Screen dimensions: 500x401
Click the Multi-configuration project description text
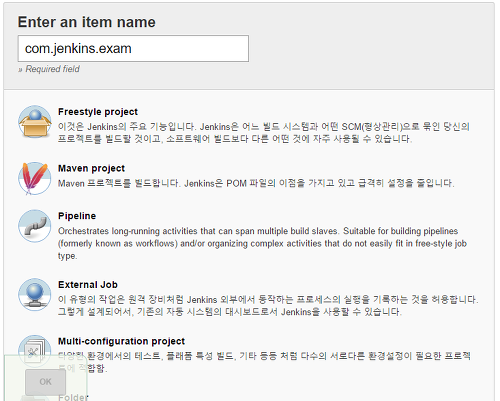coord(264,362)
